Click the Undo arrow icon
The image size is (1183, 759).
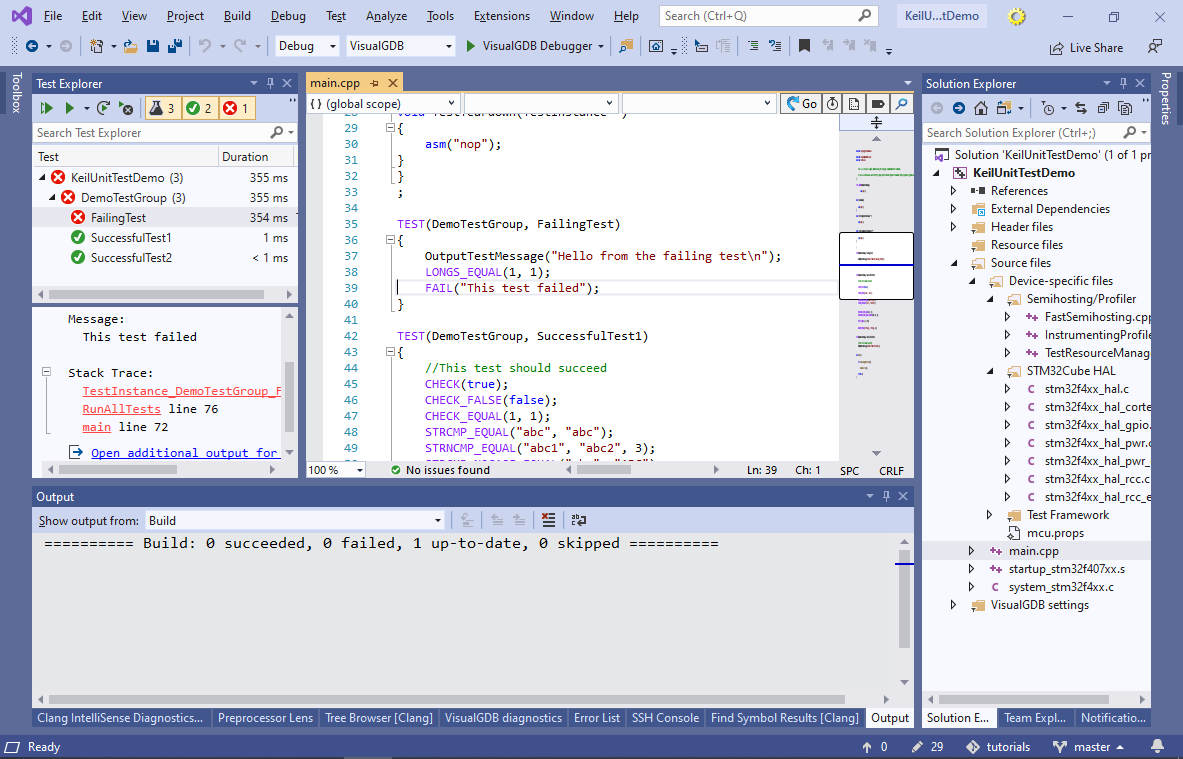pos(204,46)
